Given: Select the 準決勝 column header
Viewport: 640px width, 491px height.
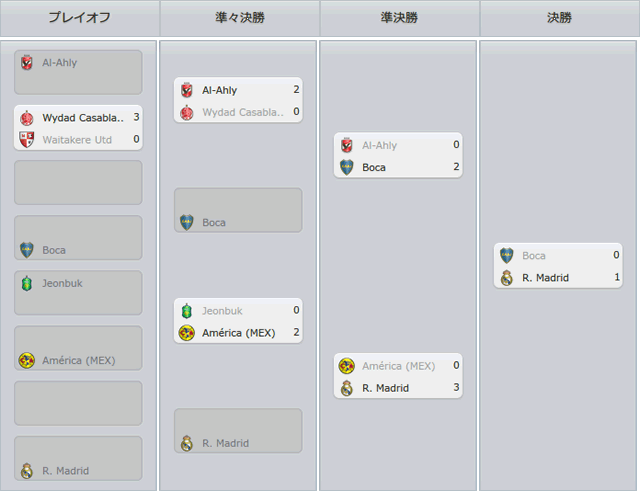Looking at the screenshot, I should point(400,18).
